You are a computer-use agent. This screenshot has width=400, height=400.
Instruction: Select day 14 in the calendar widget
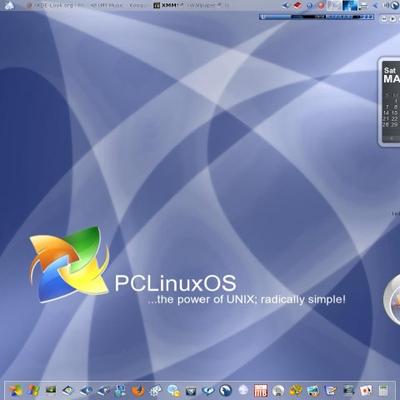tap(386, 113)
